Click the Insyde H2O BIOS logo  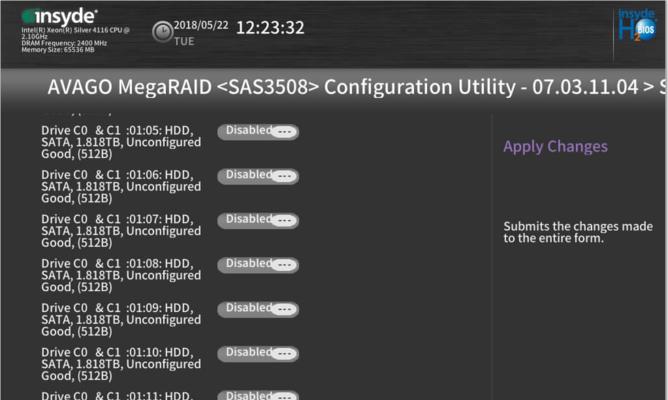pyautogui.click(x=637, y=26)
